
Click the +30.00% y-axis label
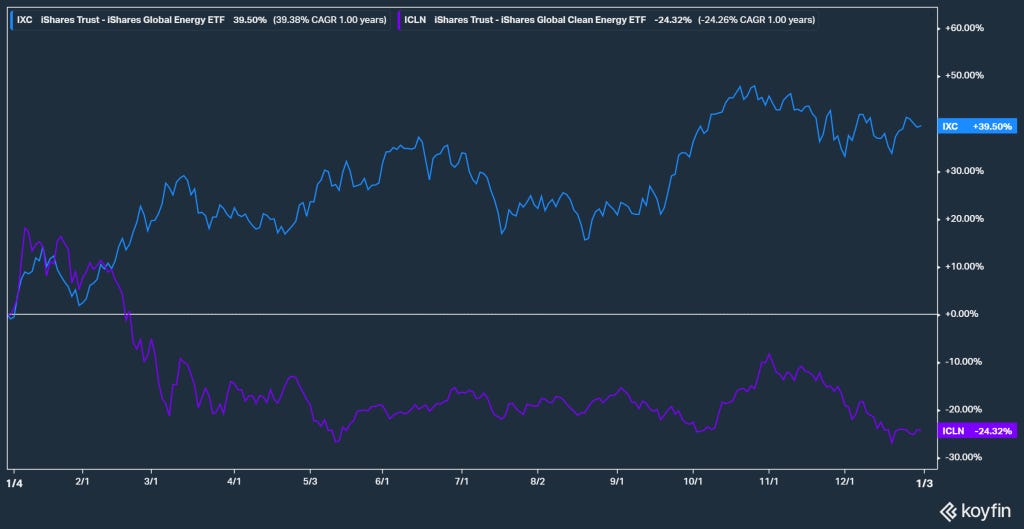[964, 171]
